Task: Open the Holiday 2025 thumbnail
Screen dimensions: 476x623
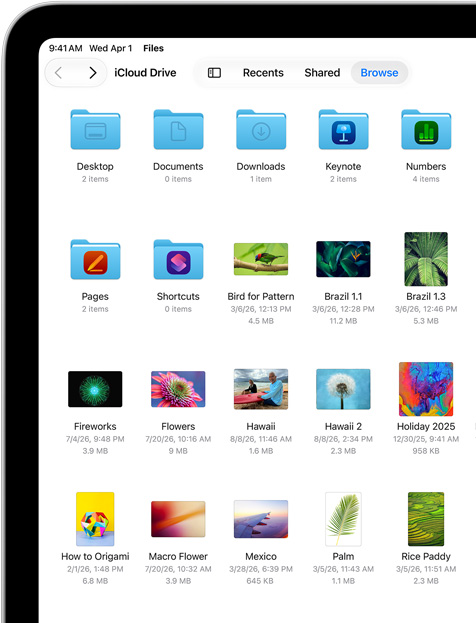Action: click(x=426, y=389)
